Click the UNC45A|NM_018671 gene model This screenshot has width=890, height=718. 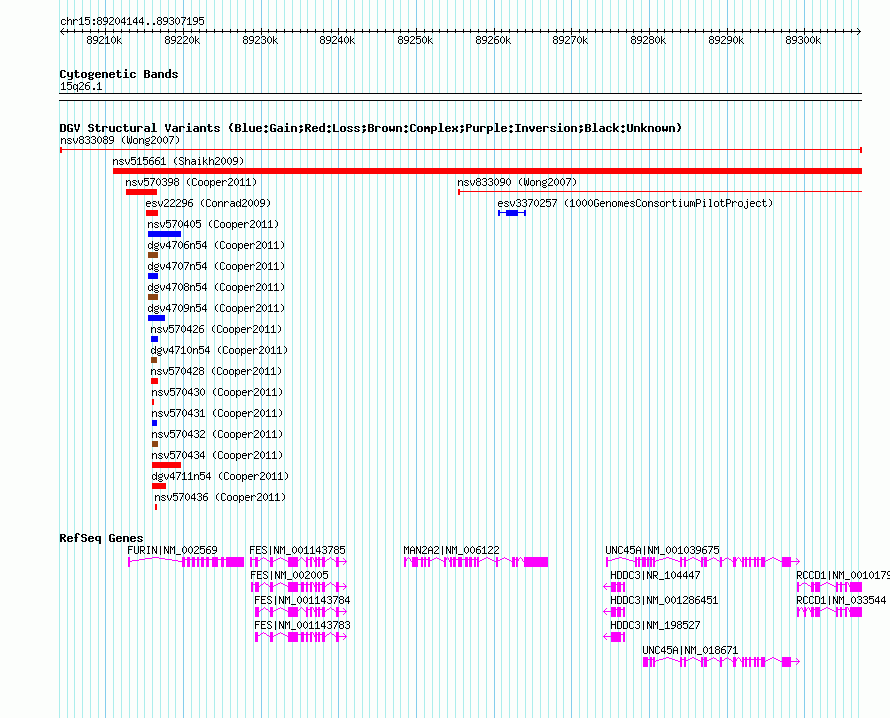721,662
